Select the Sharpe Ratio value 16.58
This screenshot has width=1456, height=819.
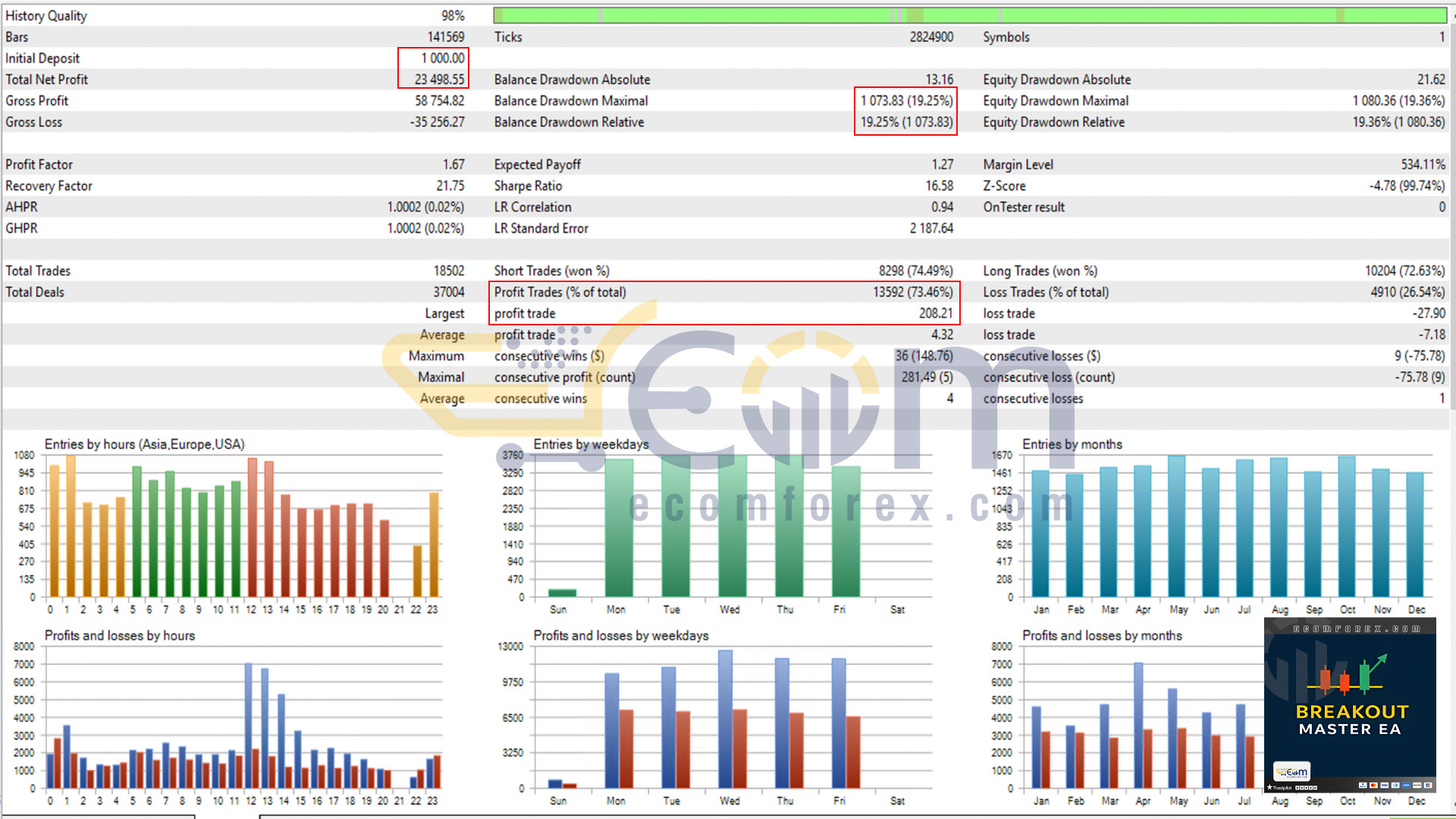pos(940,186)
